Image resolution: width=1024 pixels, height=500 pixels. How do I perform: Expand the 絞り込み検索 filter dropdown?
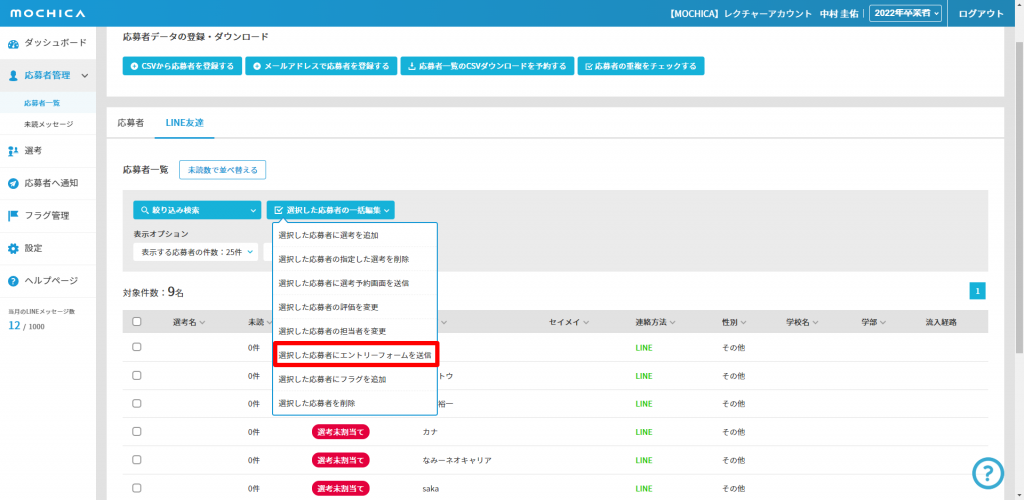(x=196, y=210)
